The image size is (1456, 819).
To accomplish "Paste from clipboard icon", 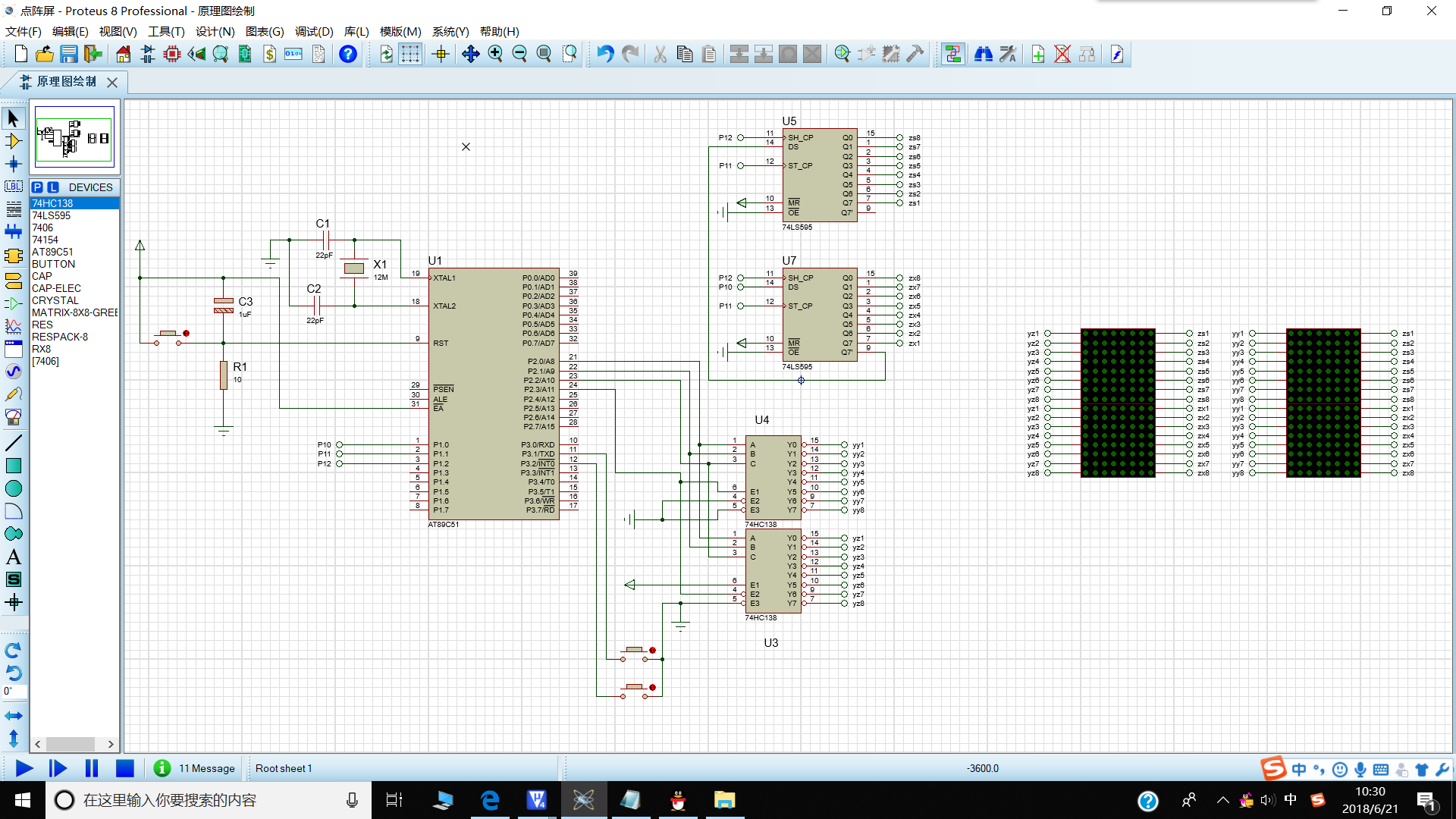I will [708, 54].
